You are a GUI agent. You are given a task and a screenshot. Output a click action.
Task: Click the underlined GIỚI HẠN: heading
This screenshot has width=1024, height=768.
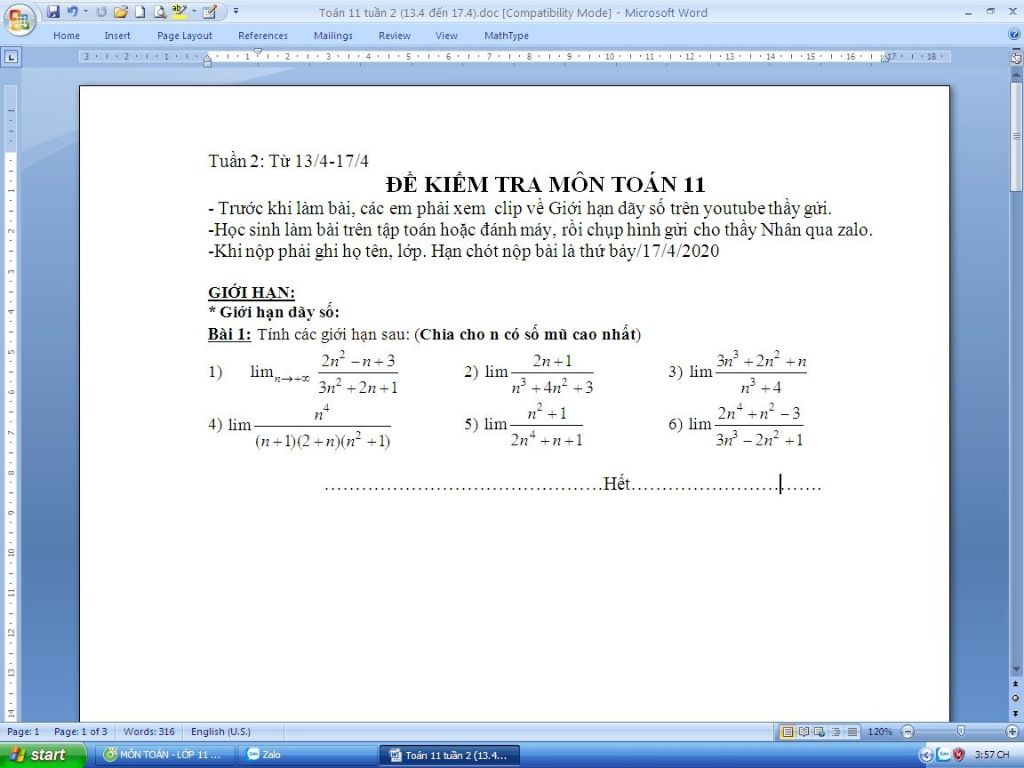click(251, 293)
